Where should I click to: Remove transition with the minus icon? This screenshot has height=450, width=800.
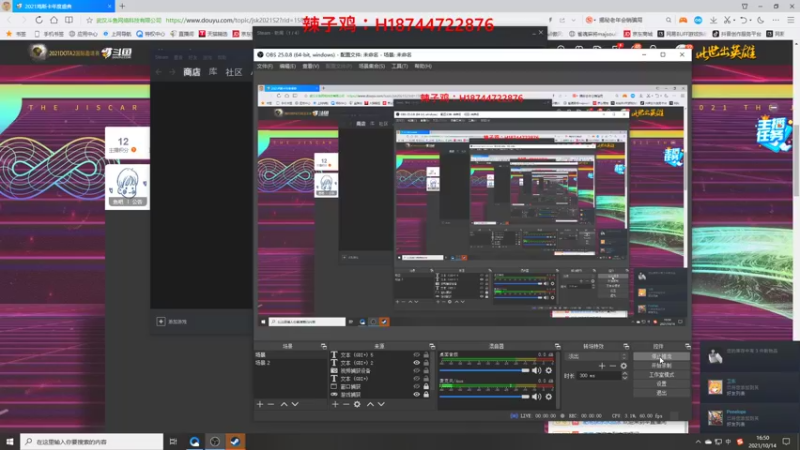pos(613,366)
